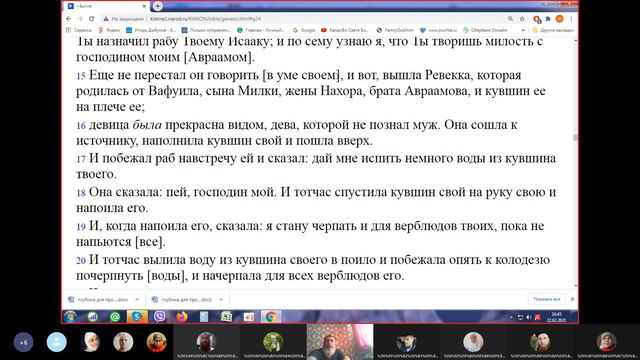Select the 'Бытие' browser tab
640x360 pixels.
click(x=107, y=6)
